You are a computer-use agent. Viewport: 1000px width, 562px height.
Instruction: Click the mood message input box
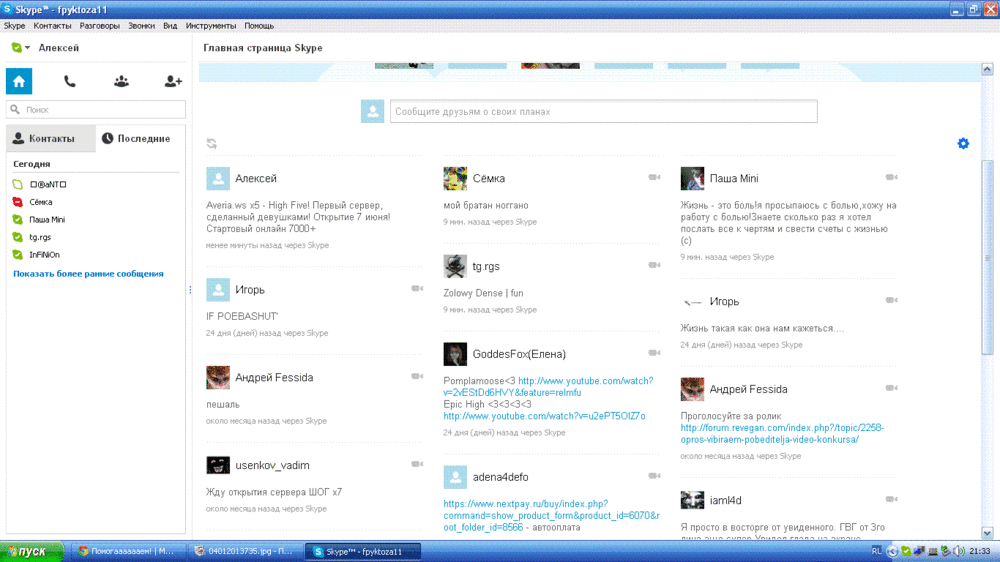[x=603, y=112]
